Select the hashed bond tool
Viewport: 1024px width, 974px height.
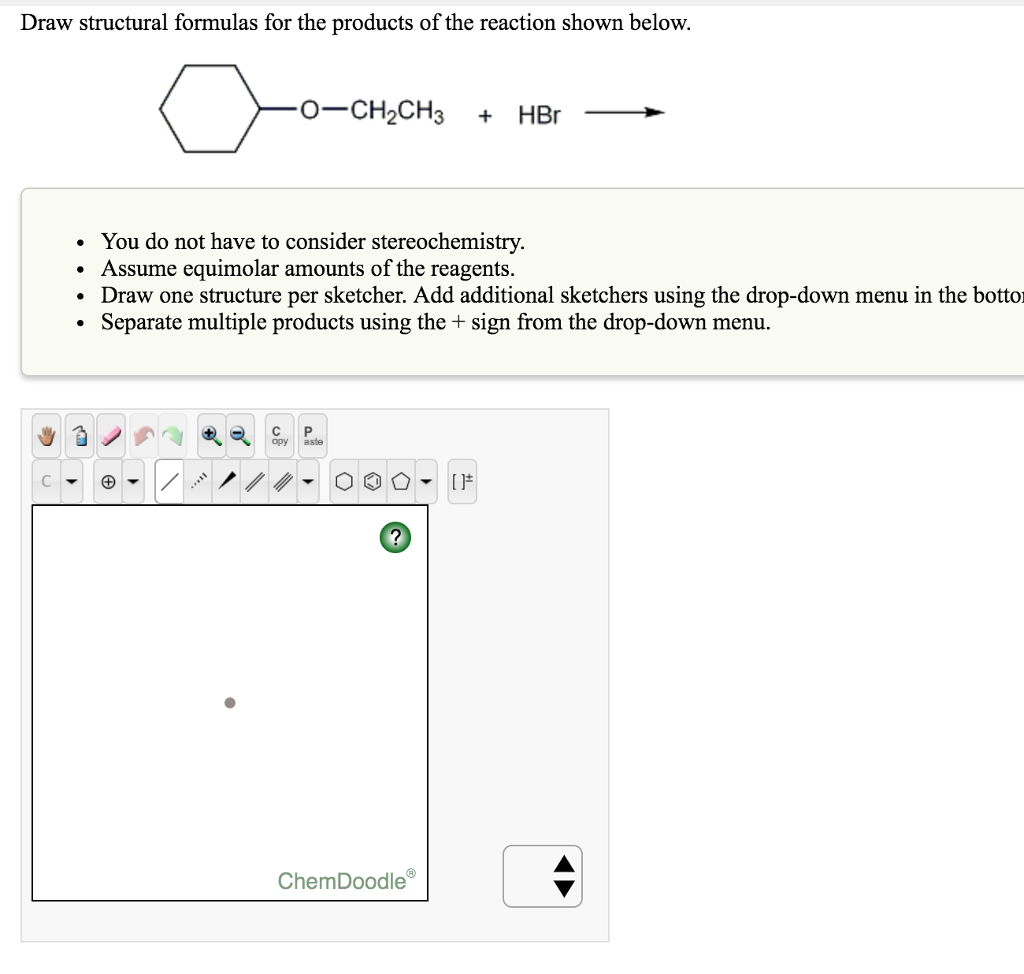point(198,480)
